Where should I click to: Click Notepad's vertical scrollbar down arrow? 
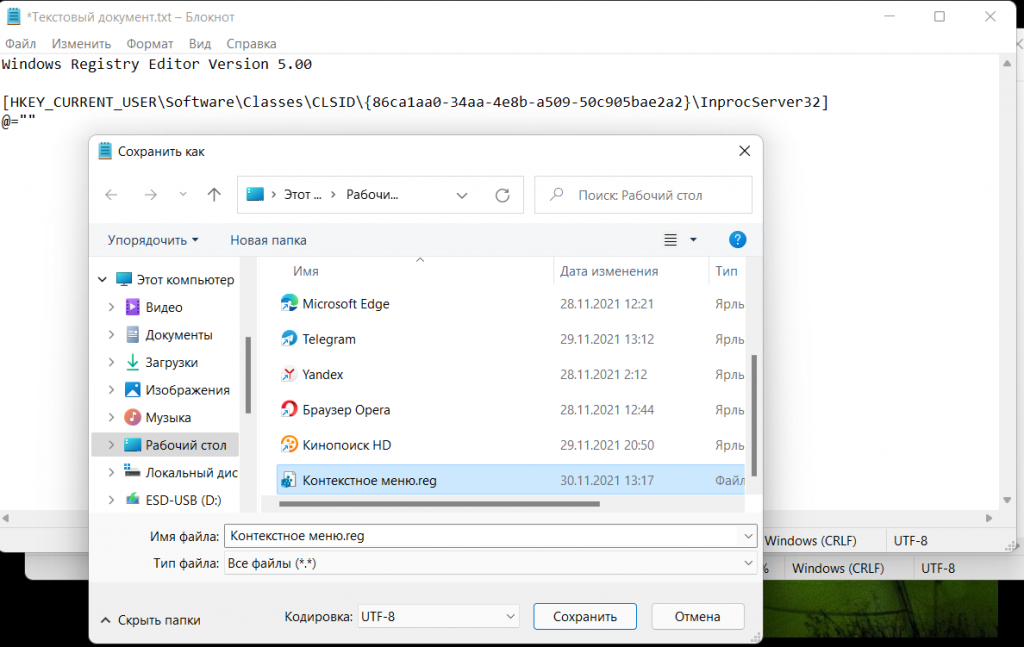(1007, 500)
